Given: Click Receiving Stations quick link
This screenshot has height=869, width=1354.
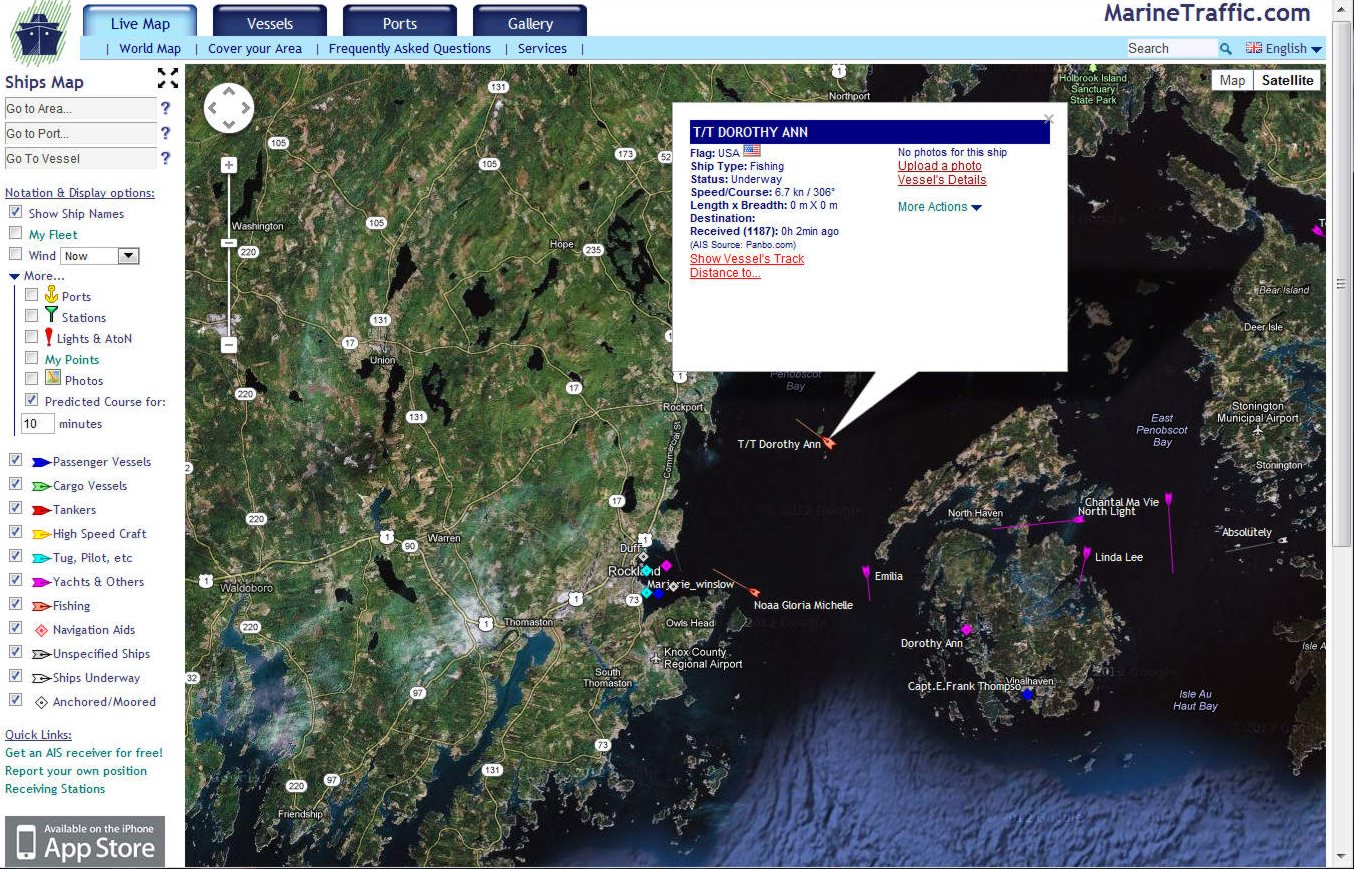Looking at the screenshot, I should coord(55,789).
